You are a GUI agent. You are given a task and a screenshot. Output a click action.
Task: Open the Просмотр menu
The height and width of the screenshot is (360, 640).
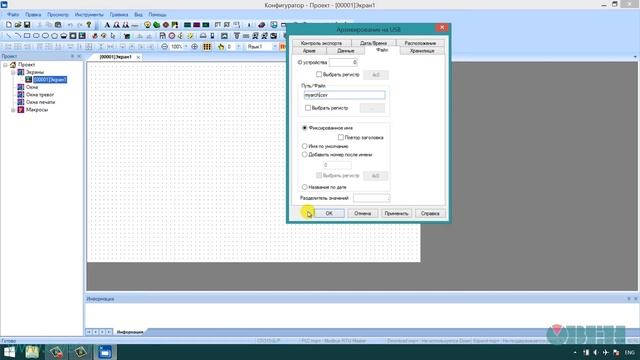coord(58,14)
